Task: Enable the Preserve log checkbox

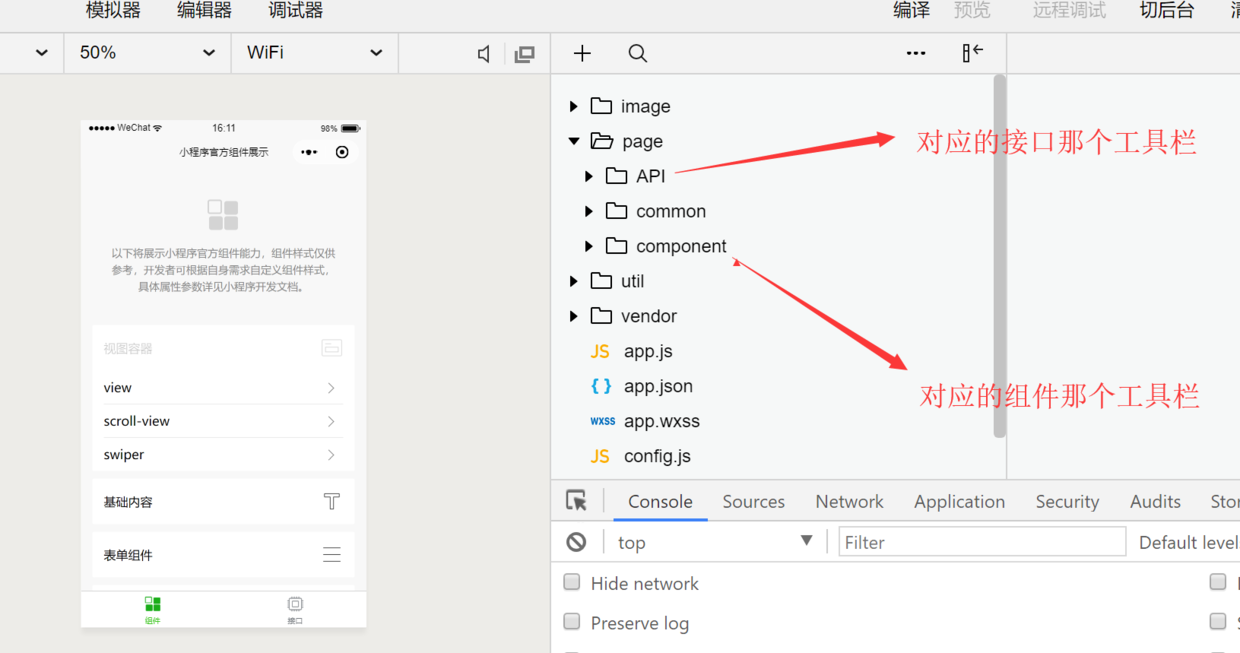Action: coord(572,622)
